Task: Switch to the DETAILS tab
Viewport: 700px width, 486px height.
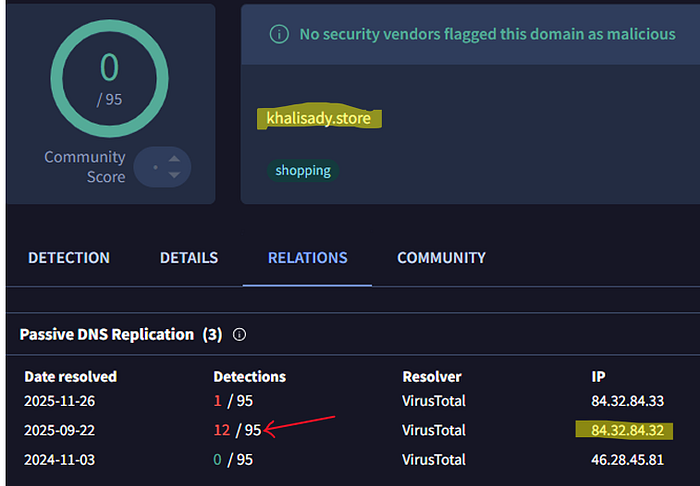Action: pyautogui.click(x=189, y=258)
